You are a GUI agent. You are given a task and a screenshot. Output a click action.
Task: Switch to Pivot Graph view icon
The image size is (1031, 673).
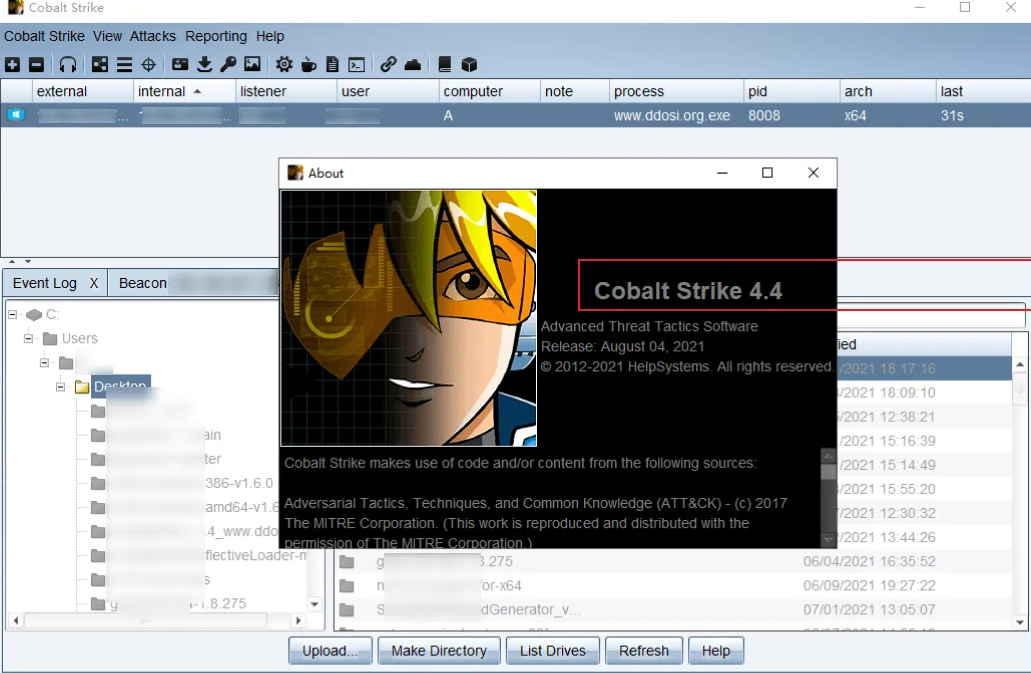(99, 64)
